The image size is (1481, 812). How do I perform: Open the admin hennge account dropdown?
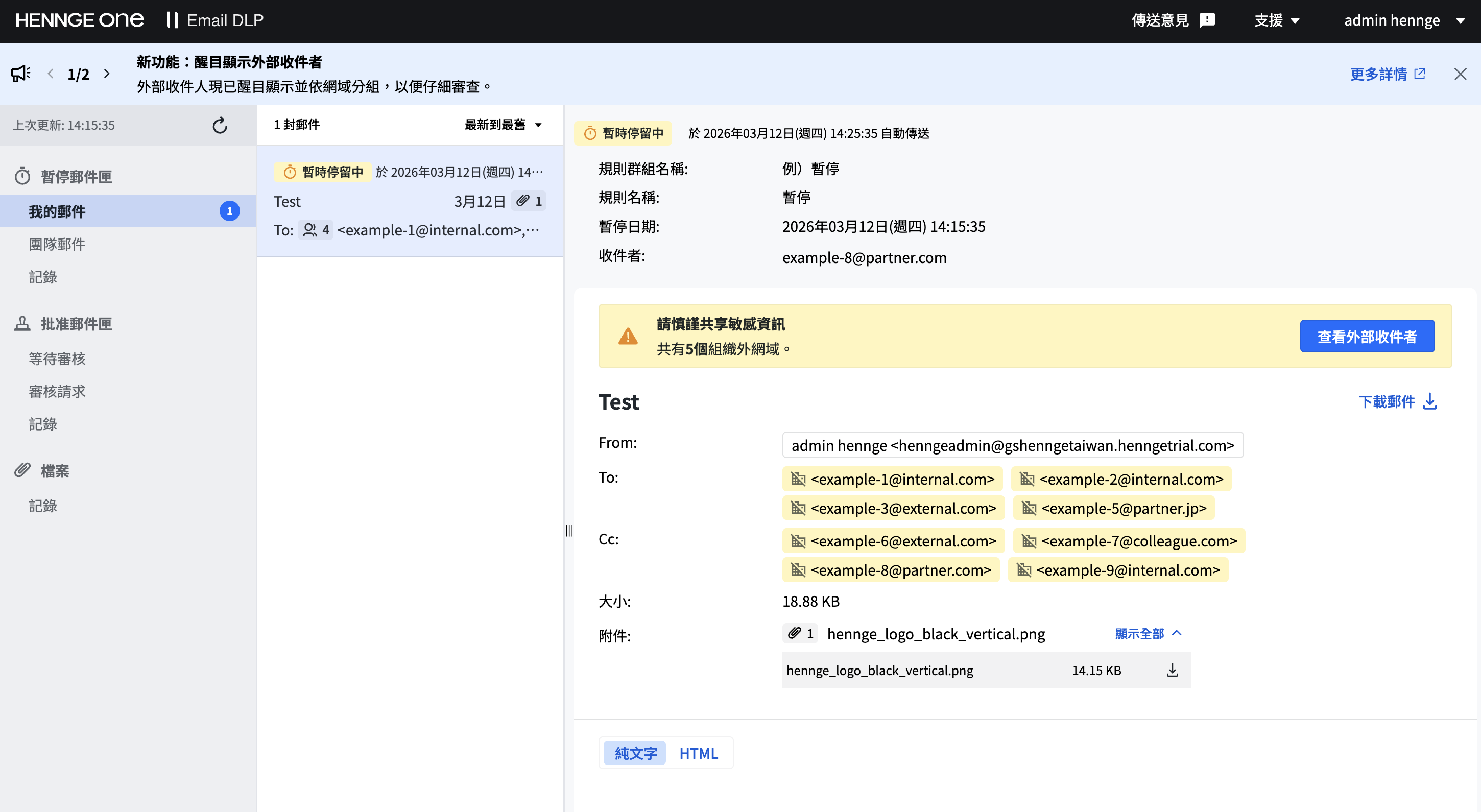point(1404,20)
